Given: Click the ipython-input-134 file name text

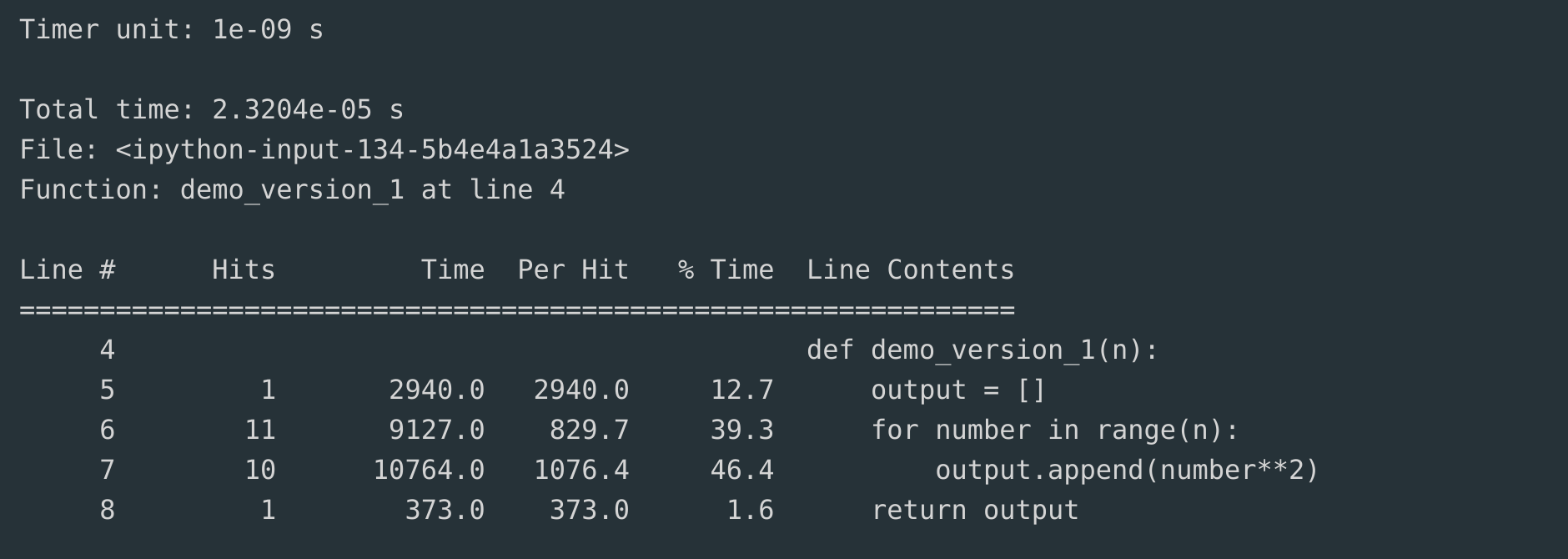Looking at the screenshot, I should click(x=372, y=150).
